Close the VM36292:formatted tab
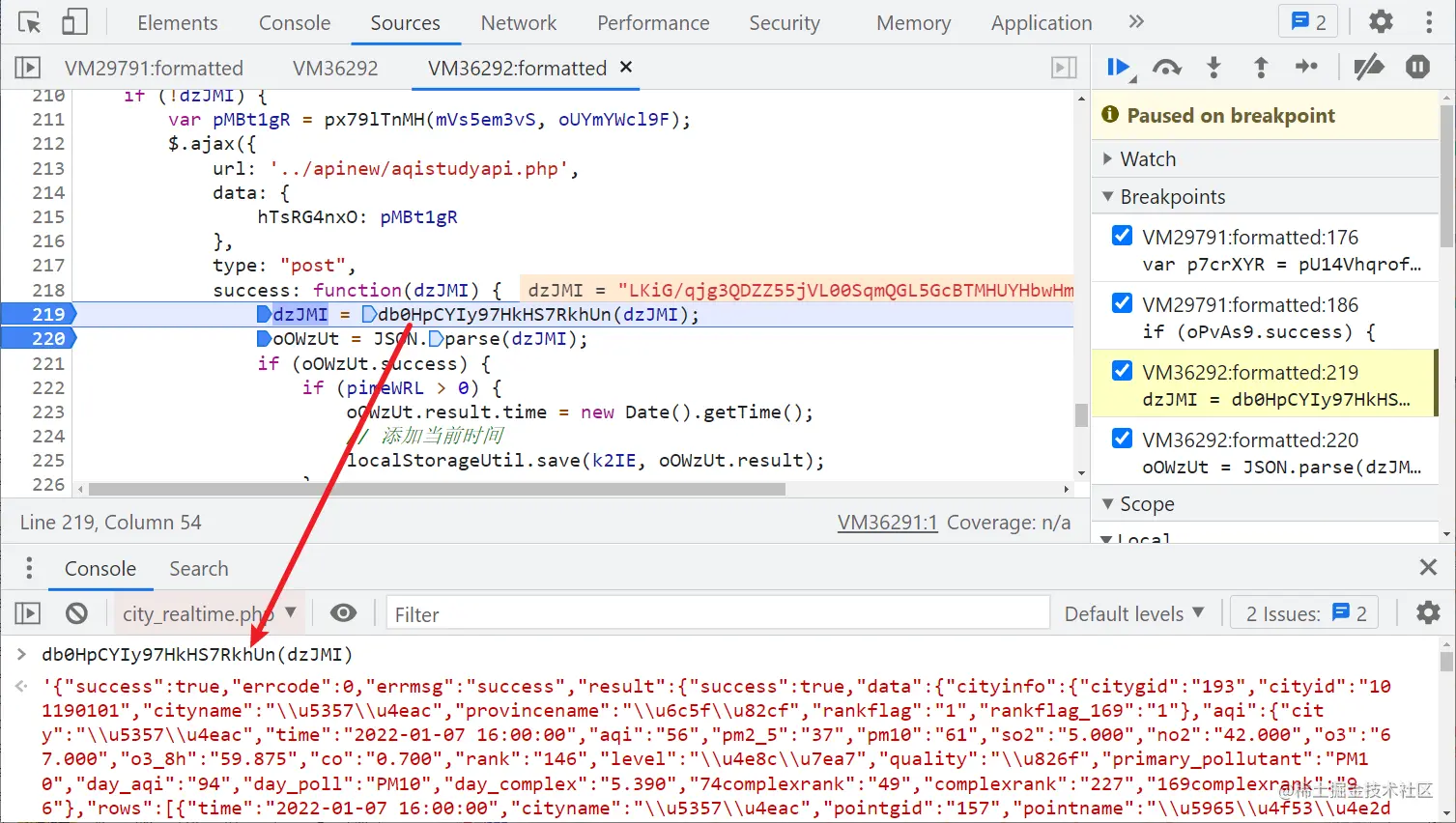 (x=626, y=67)
